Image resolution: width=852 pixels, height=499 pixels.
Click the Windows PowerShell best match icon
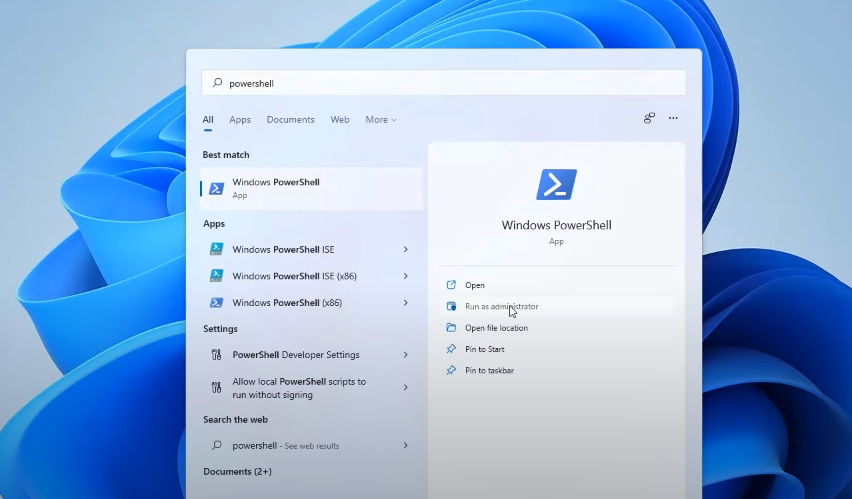coord(217,189)
